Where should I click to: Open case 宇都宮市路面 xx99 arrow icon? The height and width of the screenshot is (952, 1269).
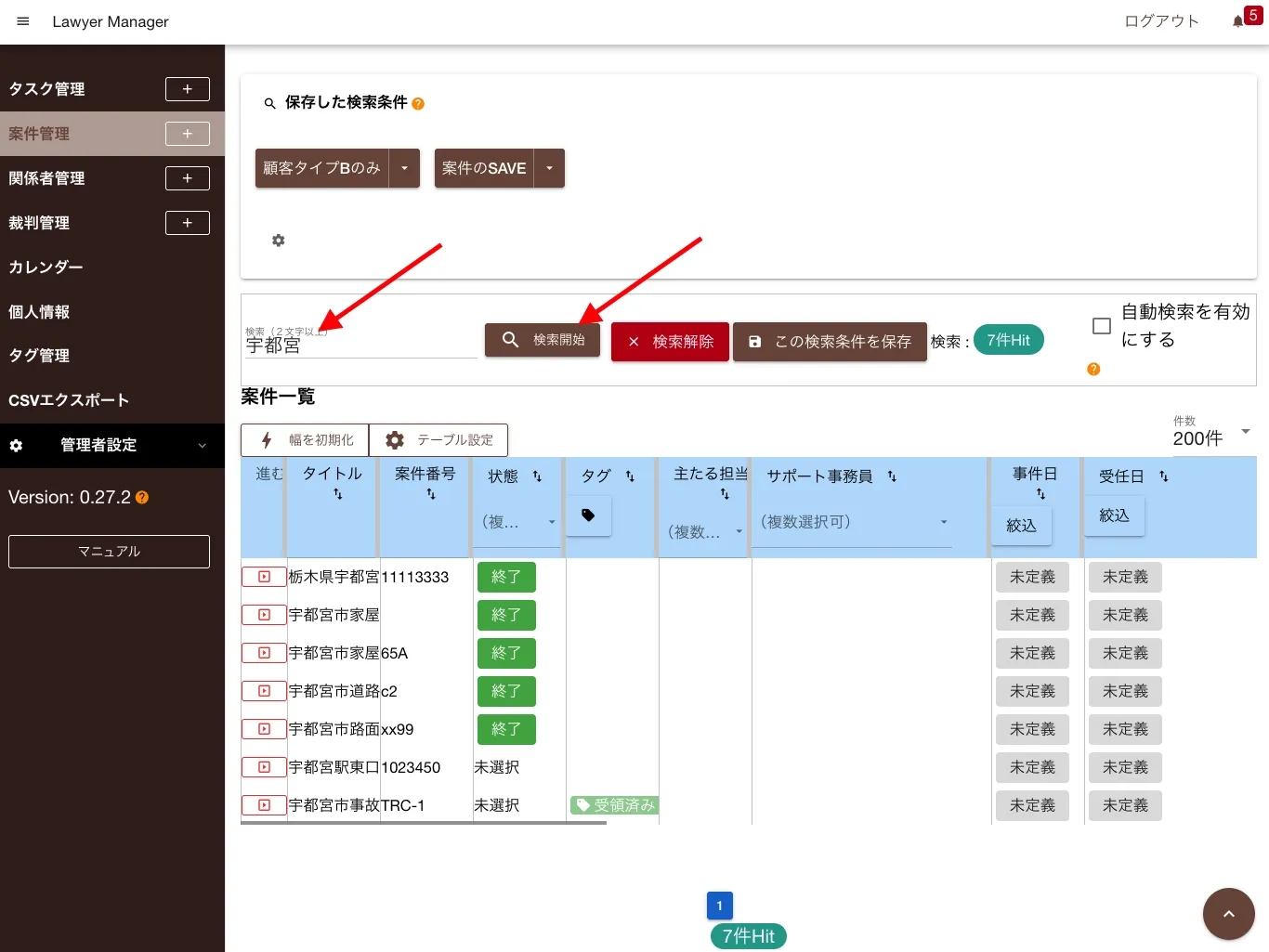264,729
